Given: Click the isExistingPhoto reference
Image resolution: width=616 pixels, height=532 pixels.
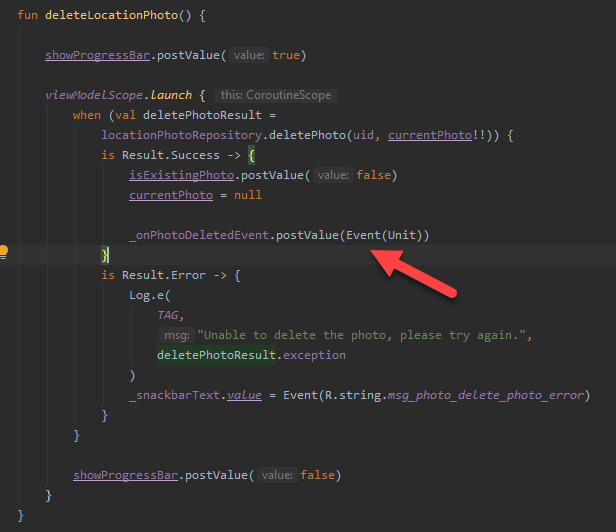Looking at the screenshot, I should [x=182, y=175].
